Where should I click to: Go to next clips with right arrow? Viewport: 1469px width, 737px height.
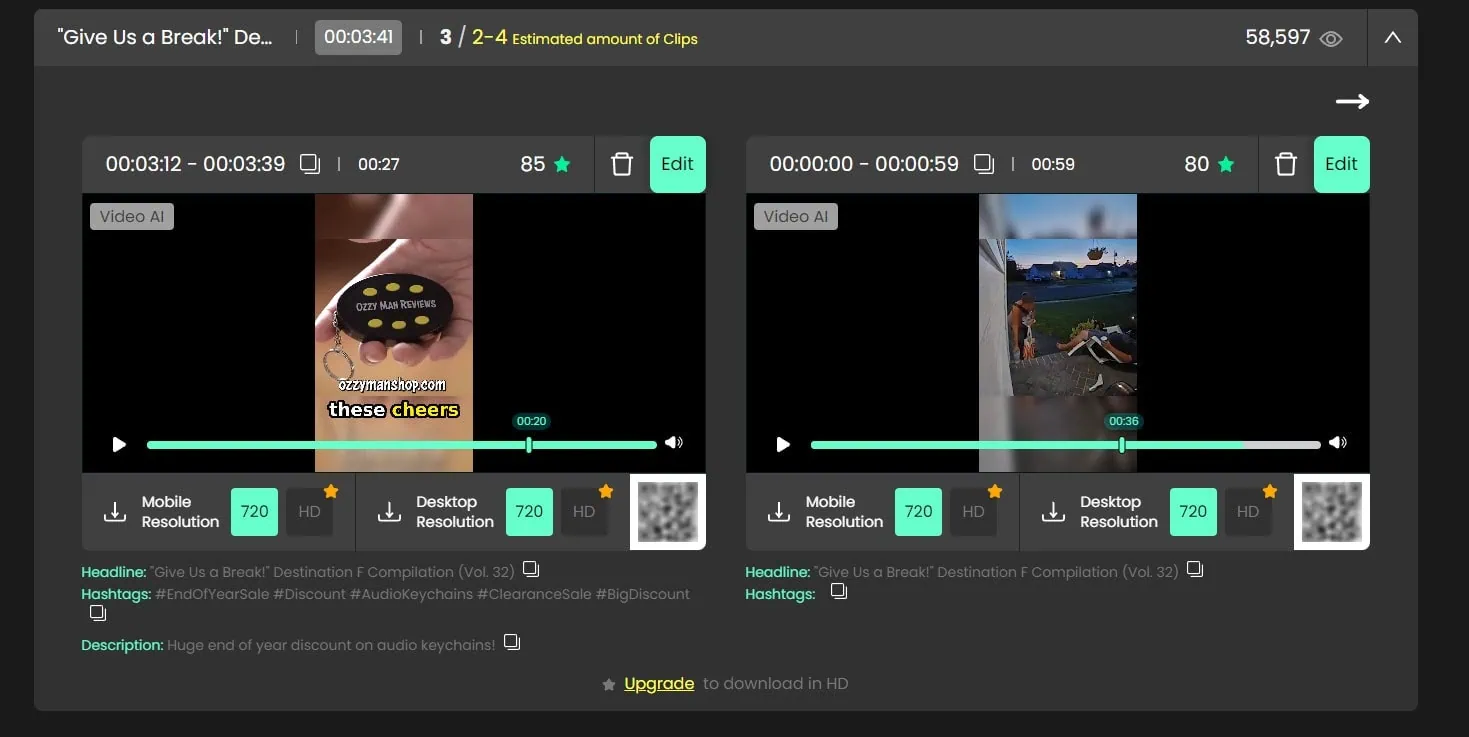(x=1352, y=101)
